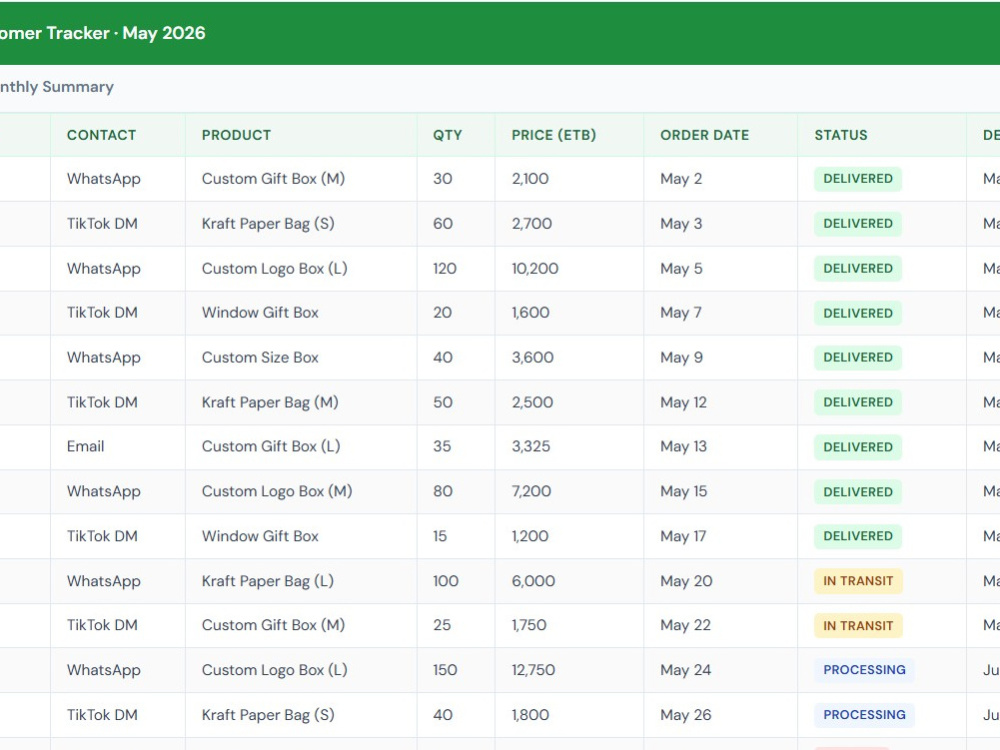The image size is (1000, 750).
Task: Click the PROCESSING badge for May 26 order
Action: point(864,715)
